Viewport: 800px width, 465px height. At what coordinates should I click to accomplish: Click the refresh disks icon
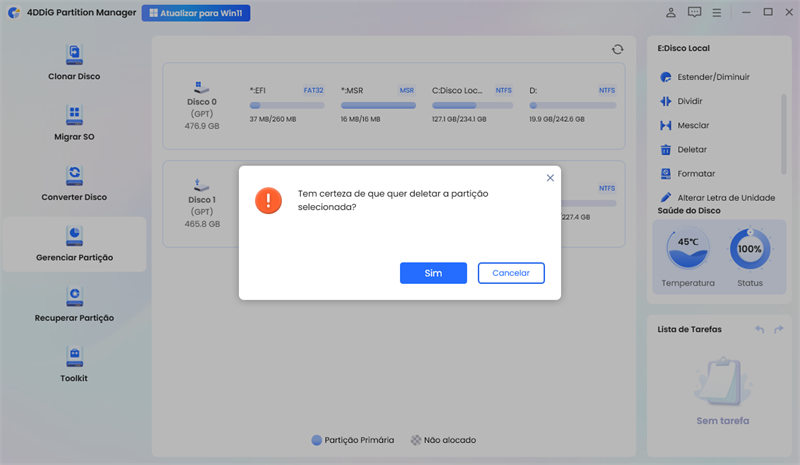(617, 49)
